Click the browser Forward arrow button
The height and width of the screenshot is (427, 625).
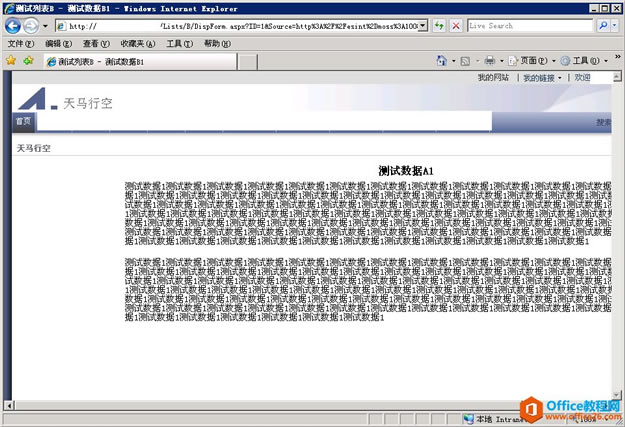coord(31,26)
